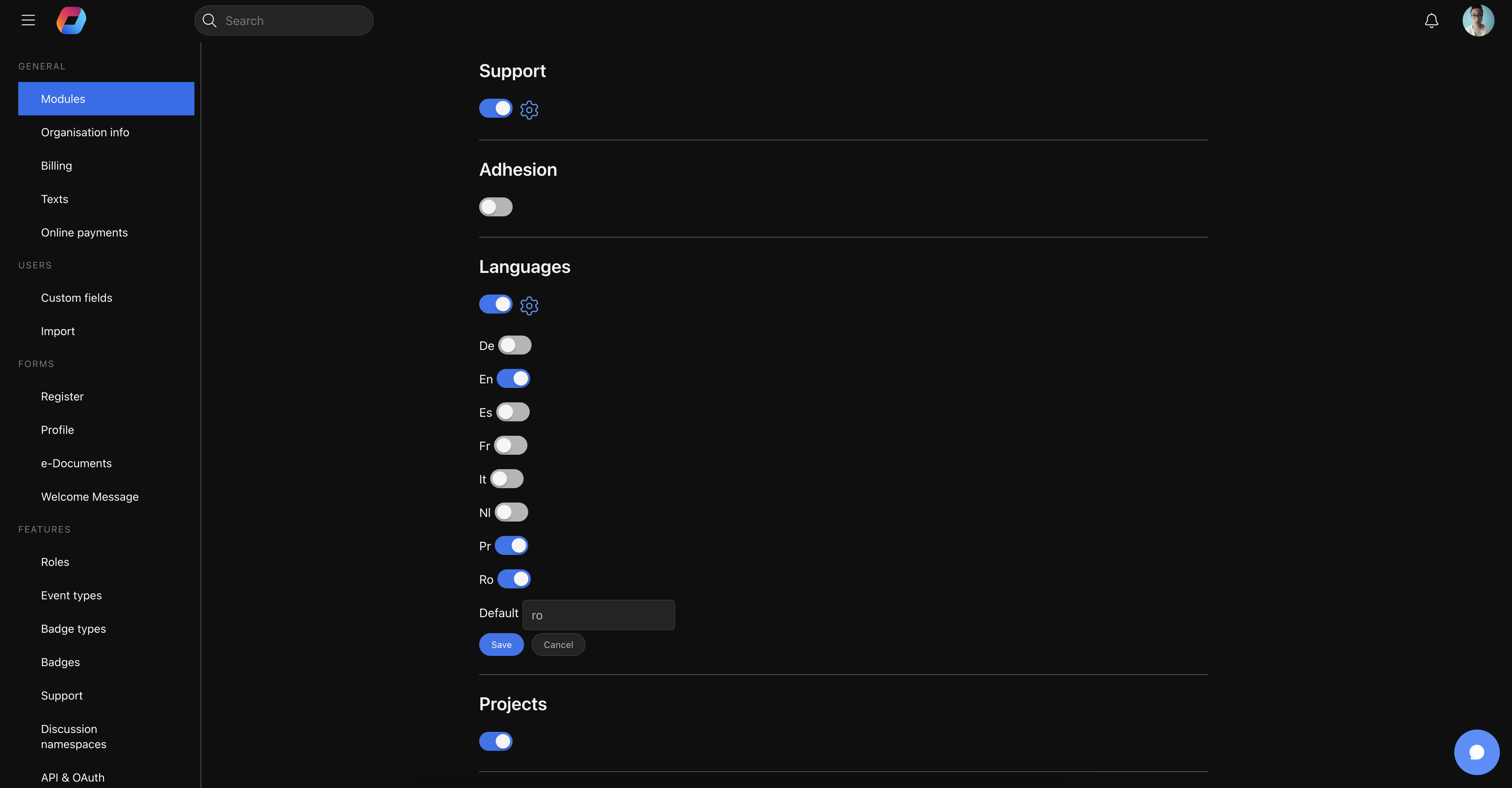Open Languages module settings gear

coord(529,306)
